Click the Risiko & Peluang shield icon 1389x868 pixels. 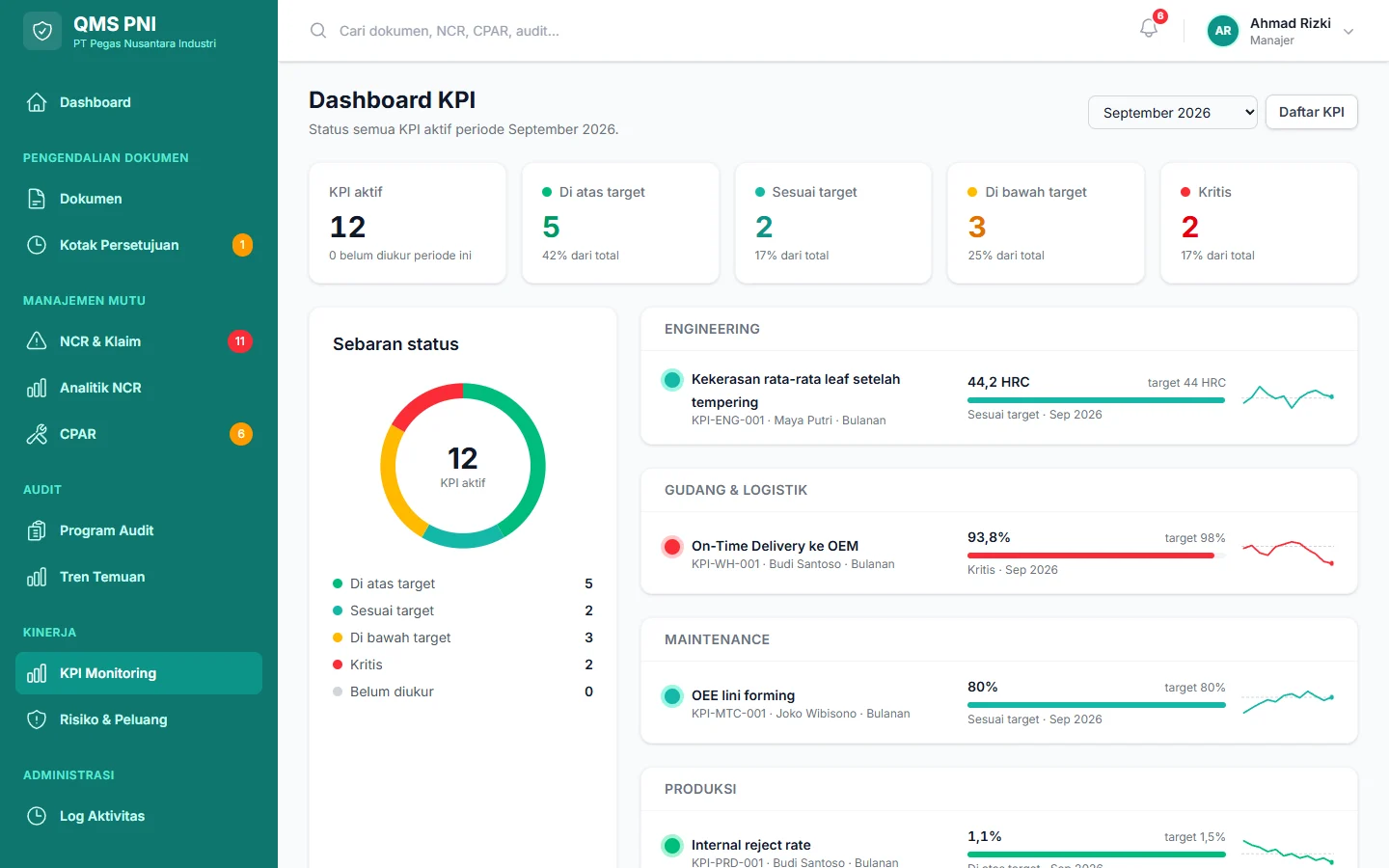click(37, 719)
